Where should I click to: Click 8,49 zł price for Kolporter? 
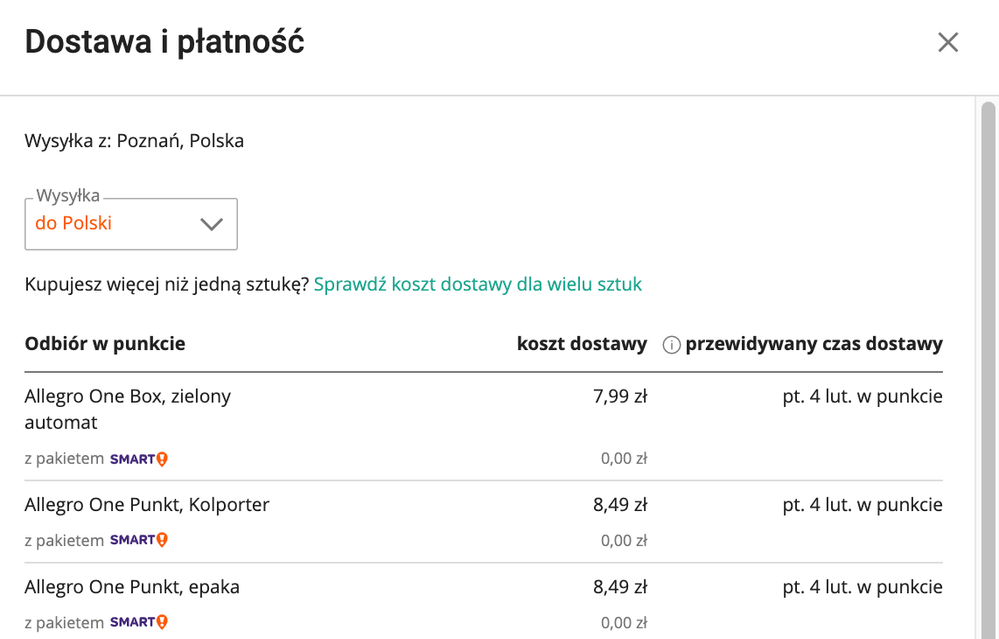point(620,505)
